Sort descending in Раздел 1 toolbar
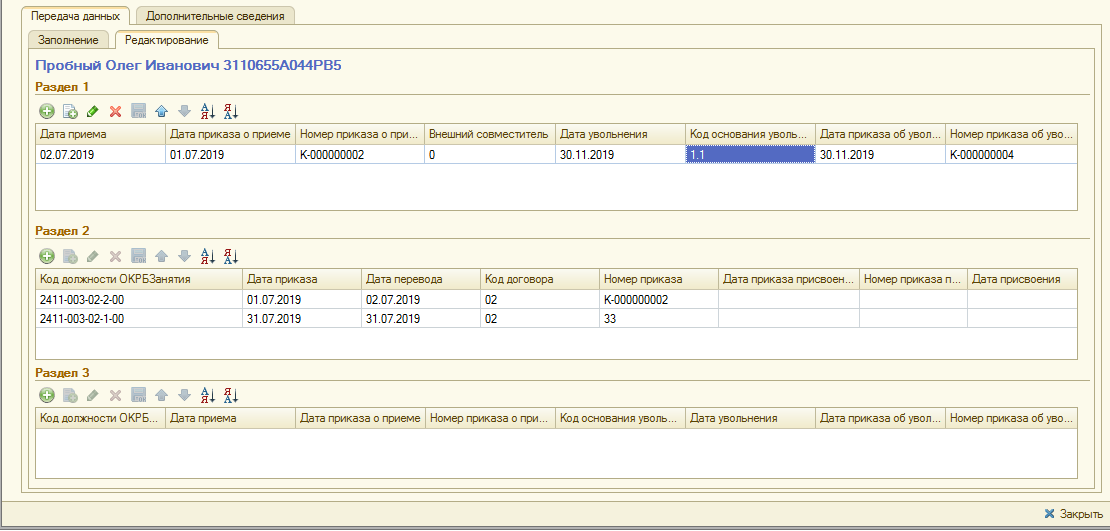Screen dimensions: 1110x531 click(x=231, y=112)
